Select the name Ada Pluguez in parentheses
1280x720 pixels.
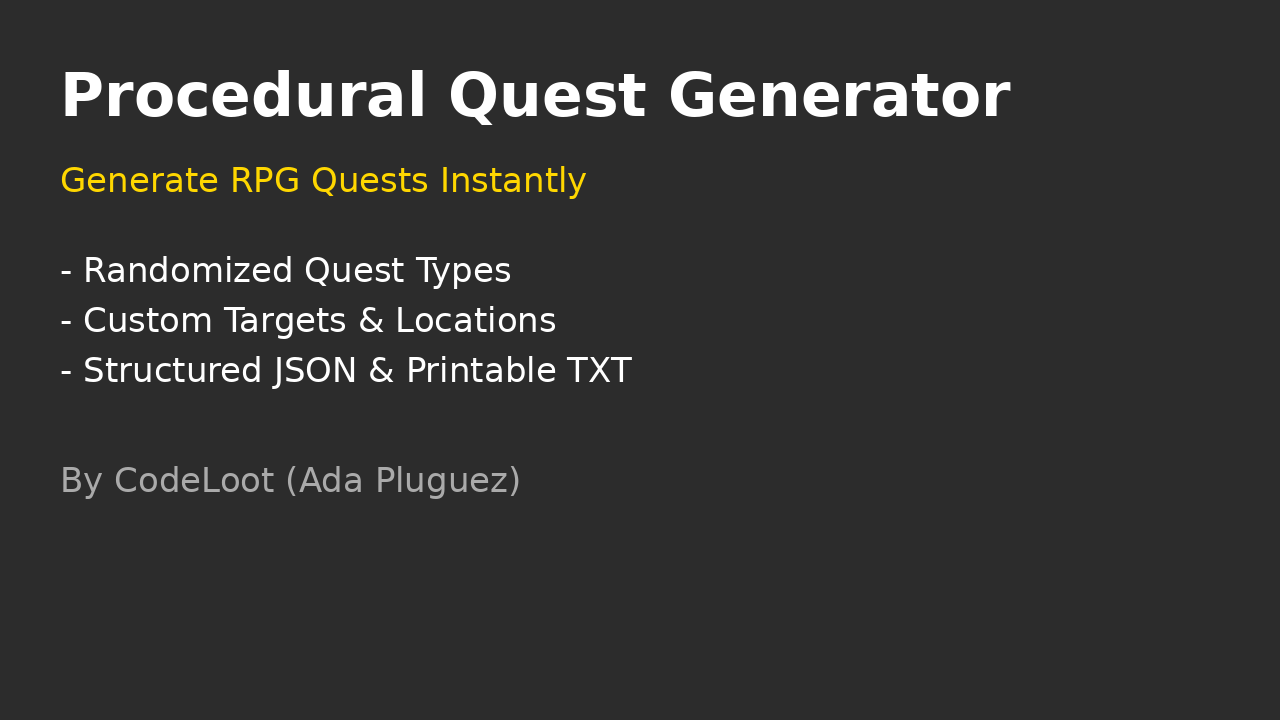click(x=404, y=482)
